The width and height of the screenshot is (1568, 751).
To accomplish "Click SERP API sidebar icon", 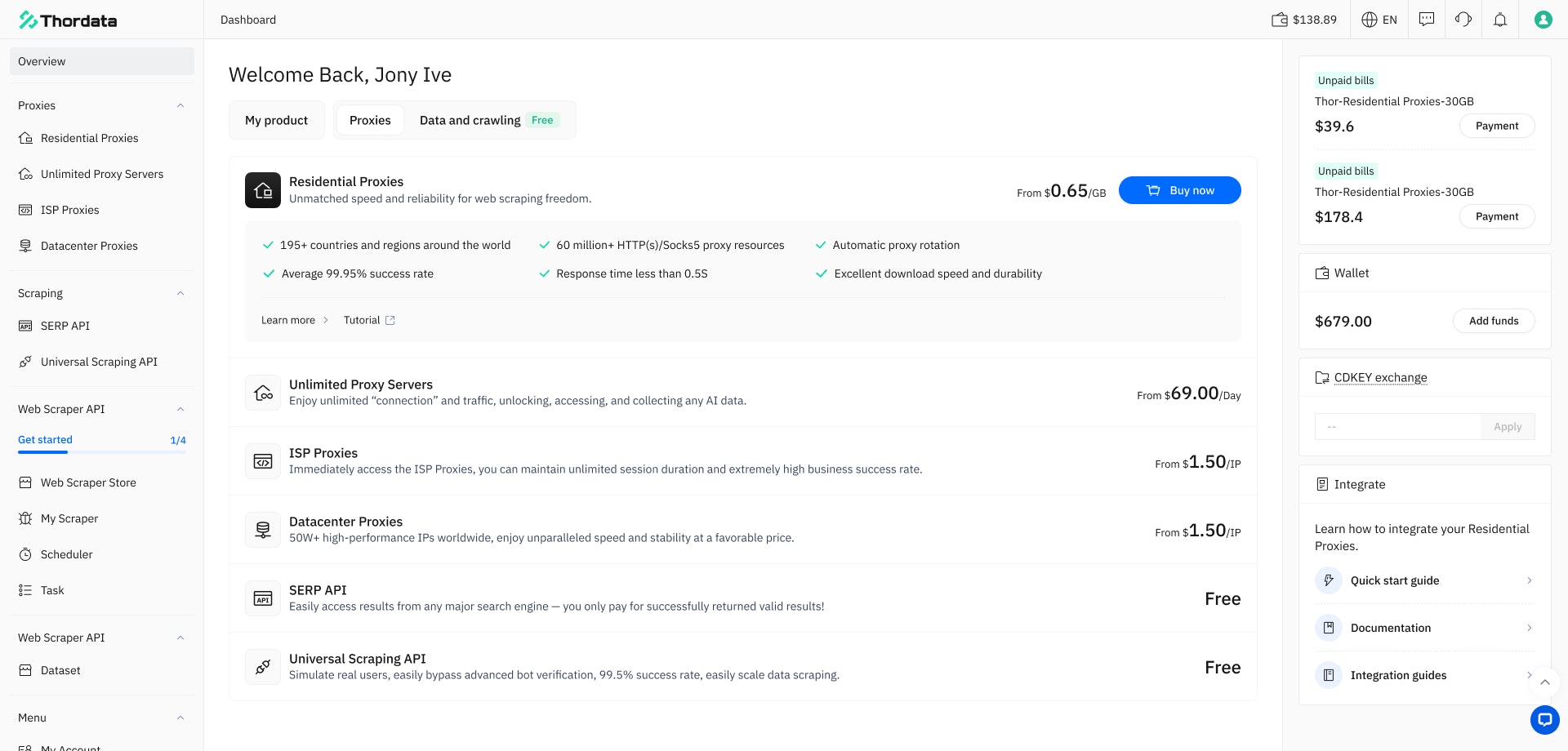I will click(x=25, y=326).
